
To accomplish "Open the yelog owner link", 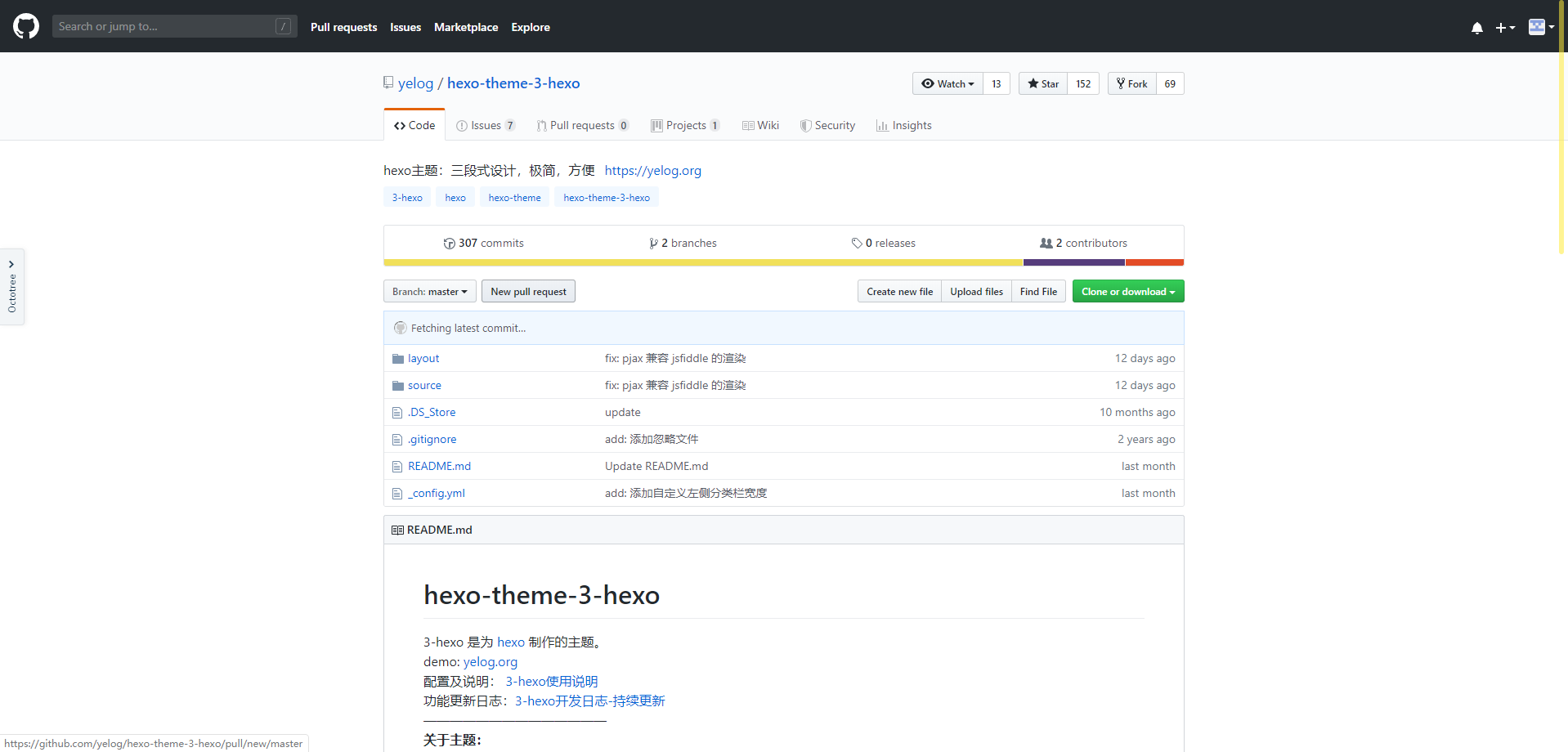I will coord(415,83).
